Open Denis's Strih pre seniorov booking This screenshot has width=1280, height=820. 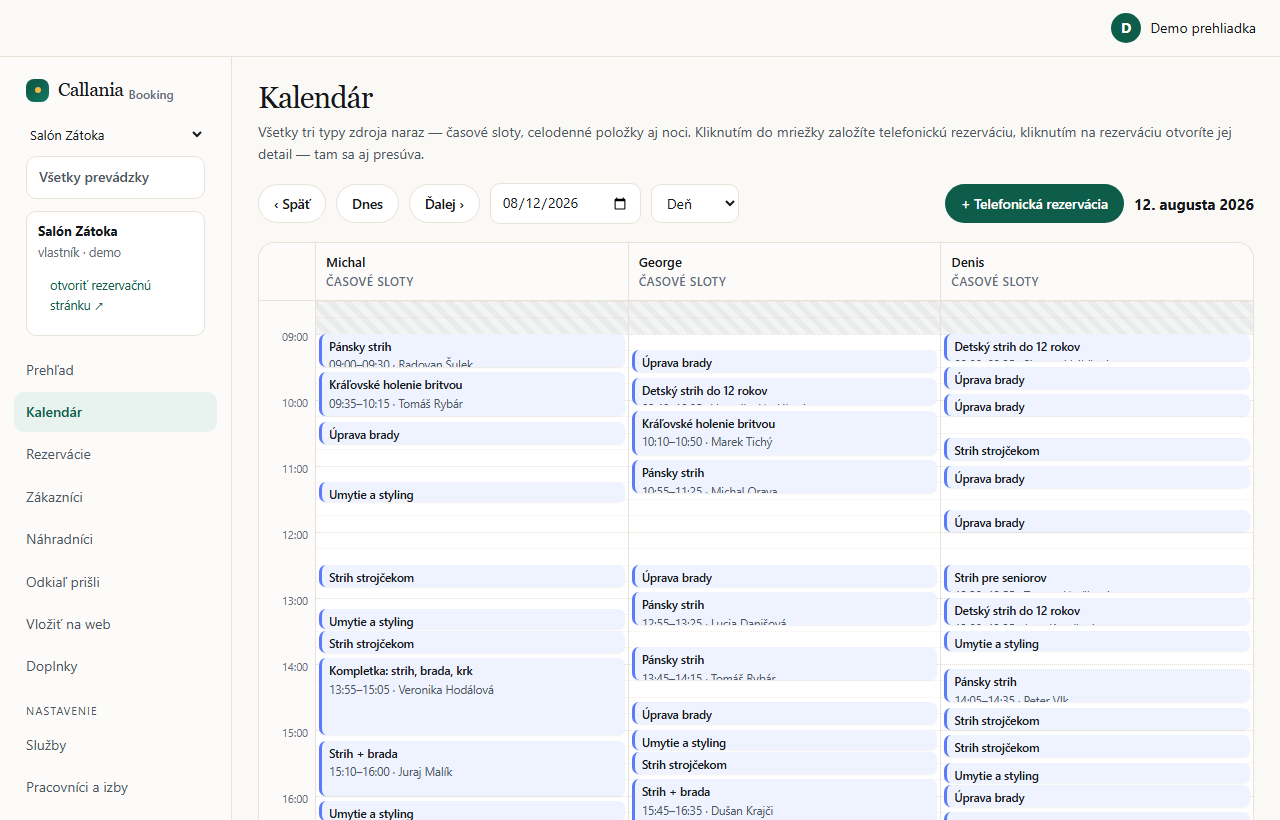[1097, 579]
